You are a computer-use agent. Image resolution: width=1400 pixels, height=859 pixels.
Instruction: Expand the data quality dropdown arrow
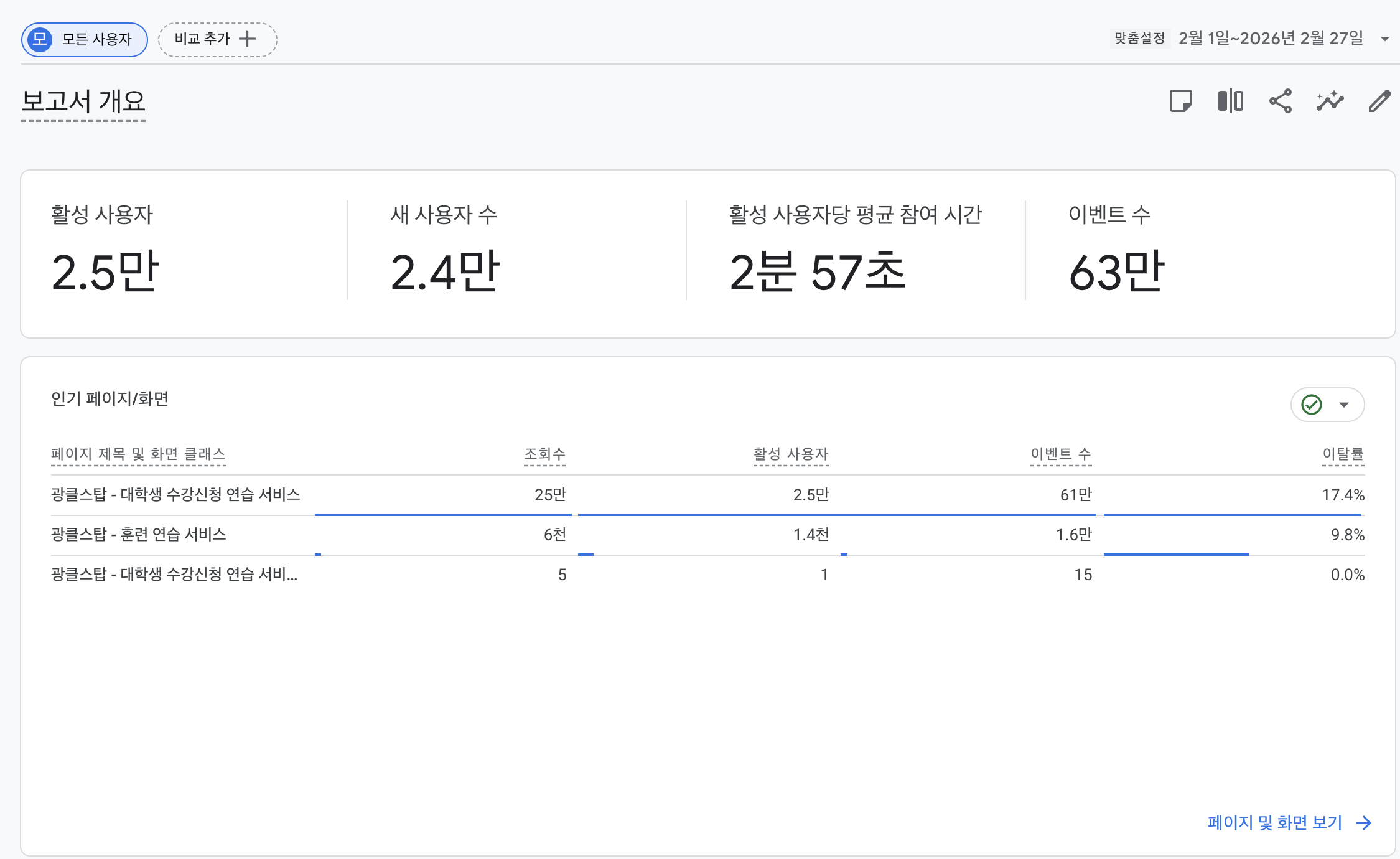tap(1344, 405)
